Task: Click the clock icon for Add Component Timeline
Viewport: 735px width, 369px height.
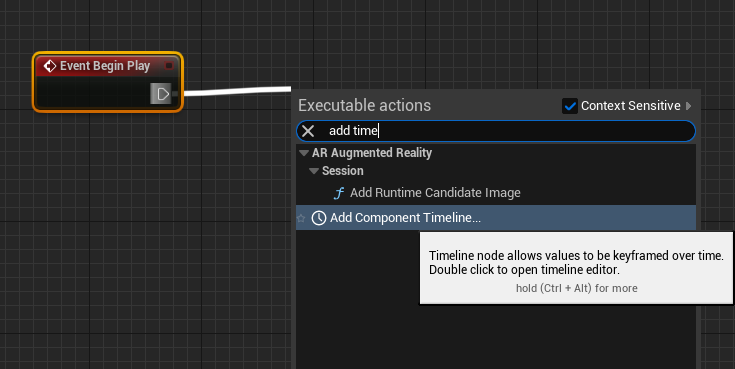Action: point(319,218)
